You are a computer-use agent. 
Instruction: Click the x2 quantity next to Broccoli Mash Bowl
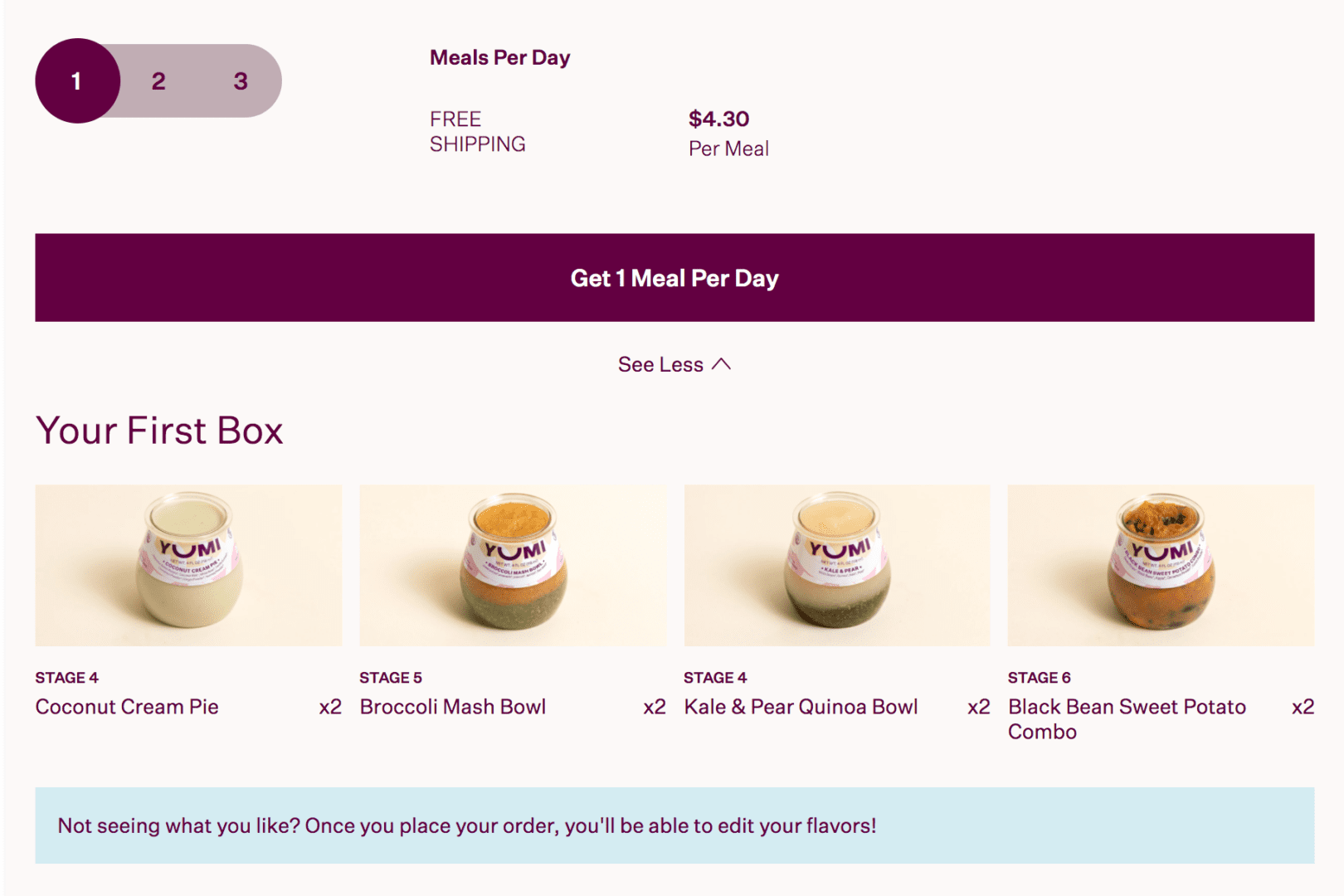[653, 707]
